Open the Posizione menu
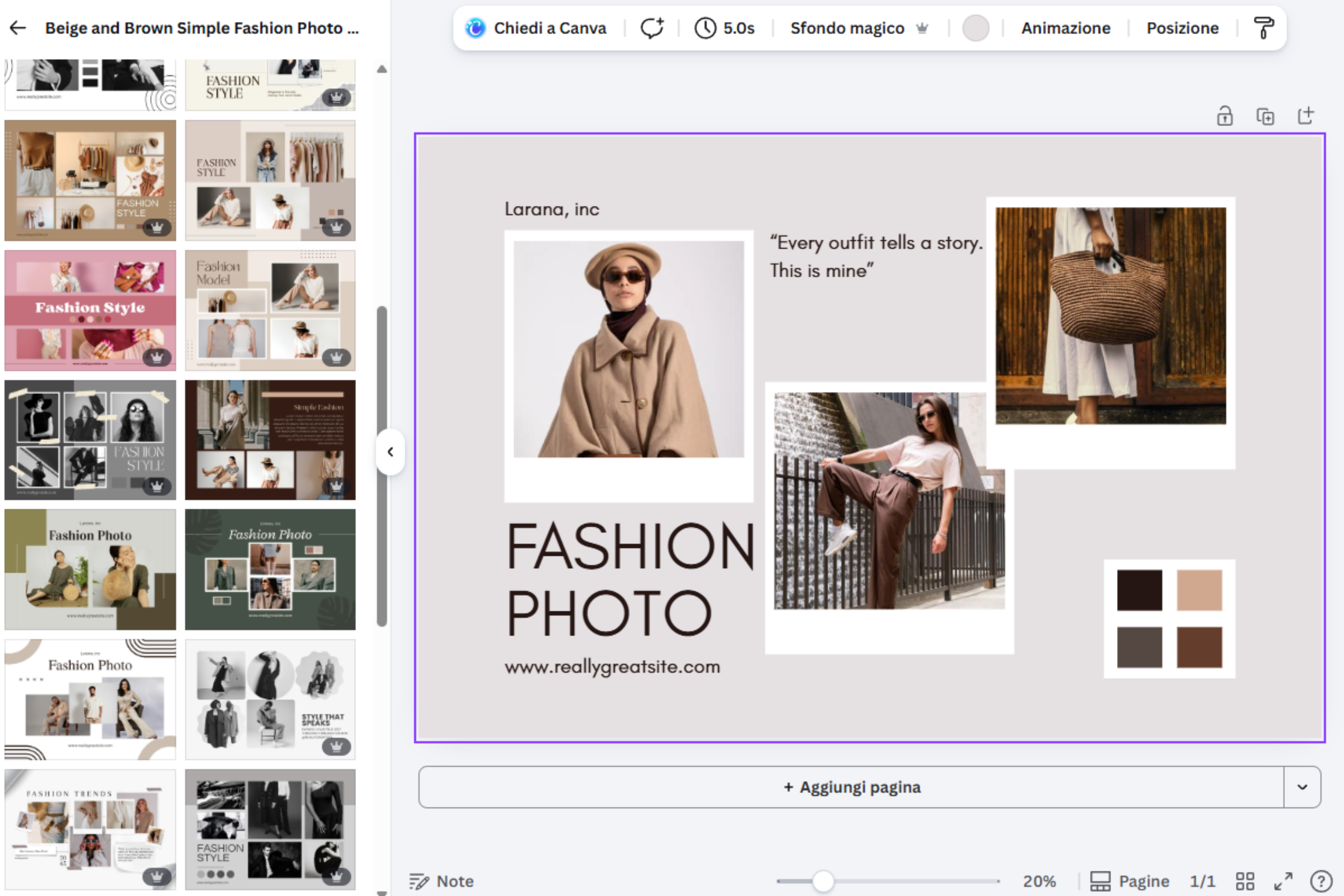 (1182, 28)
